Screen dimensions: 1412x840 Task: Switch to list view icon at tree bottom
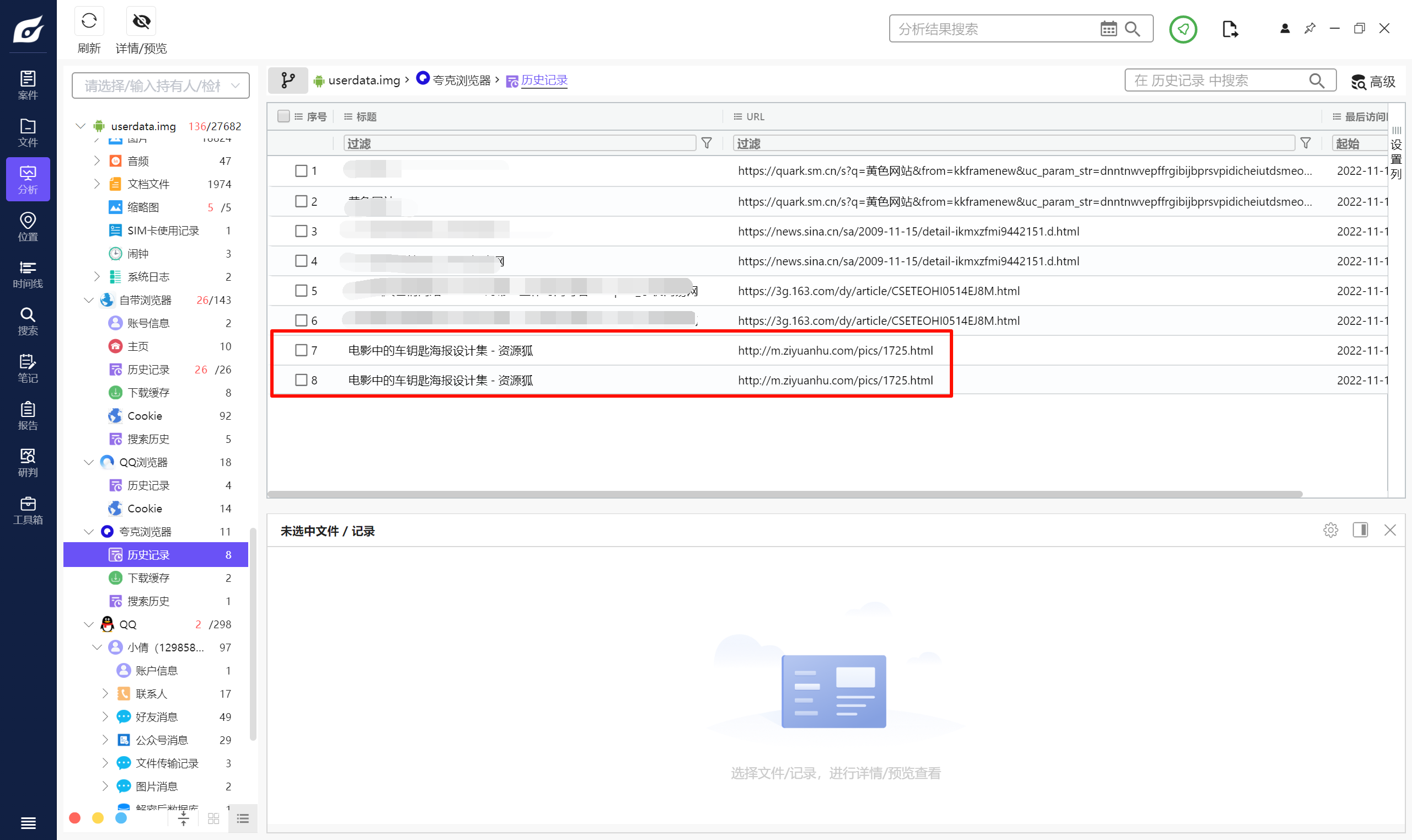tap(243, 818)
